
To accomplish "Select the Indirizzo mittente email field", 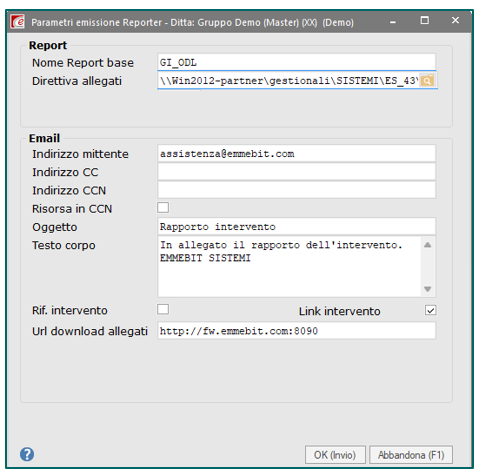I will 296,154.
